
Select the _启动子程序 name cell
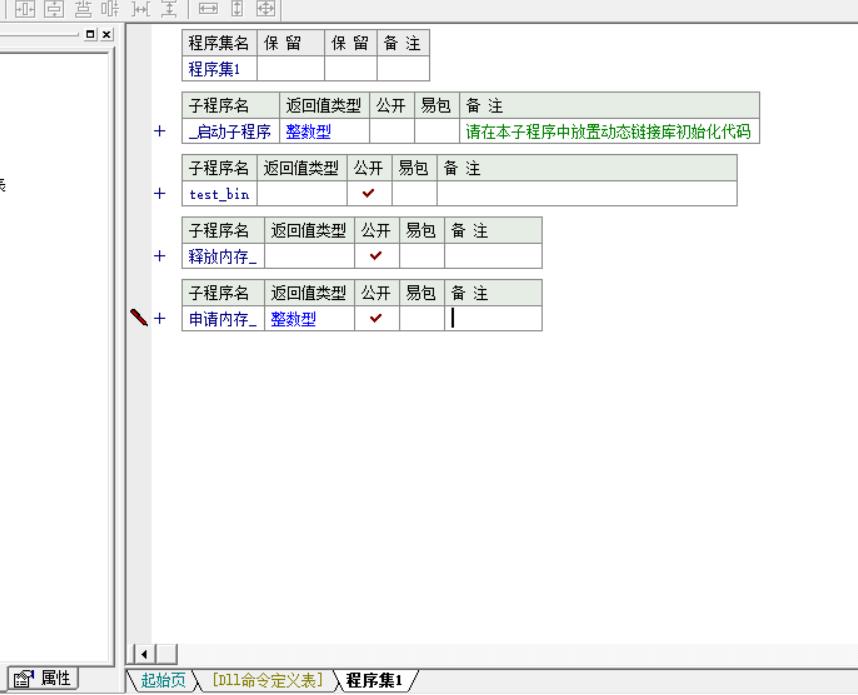[x=230, y=131]
